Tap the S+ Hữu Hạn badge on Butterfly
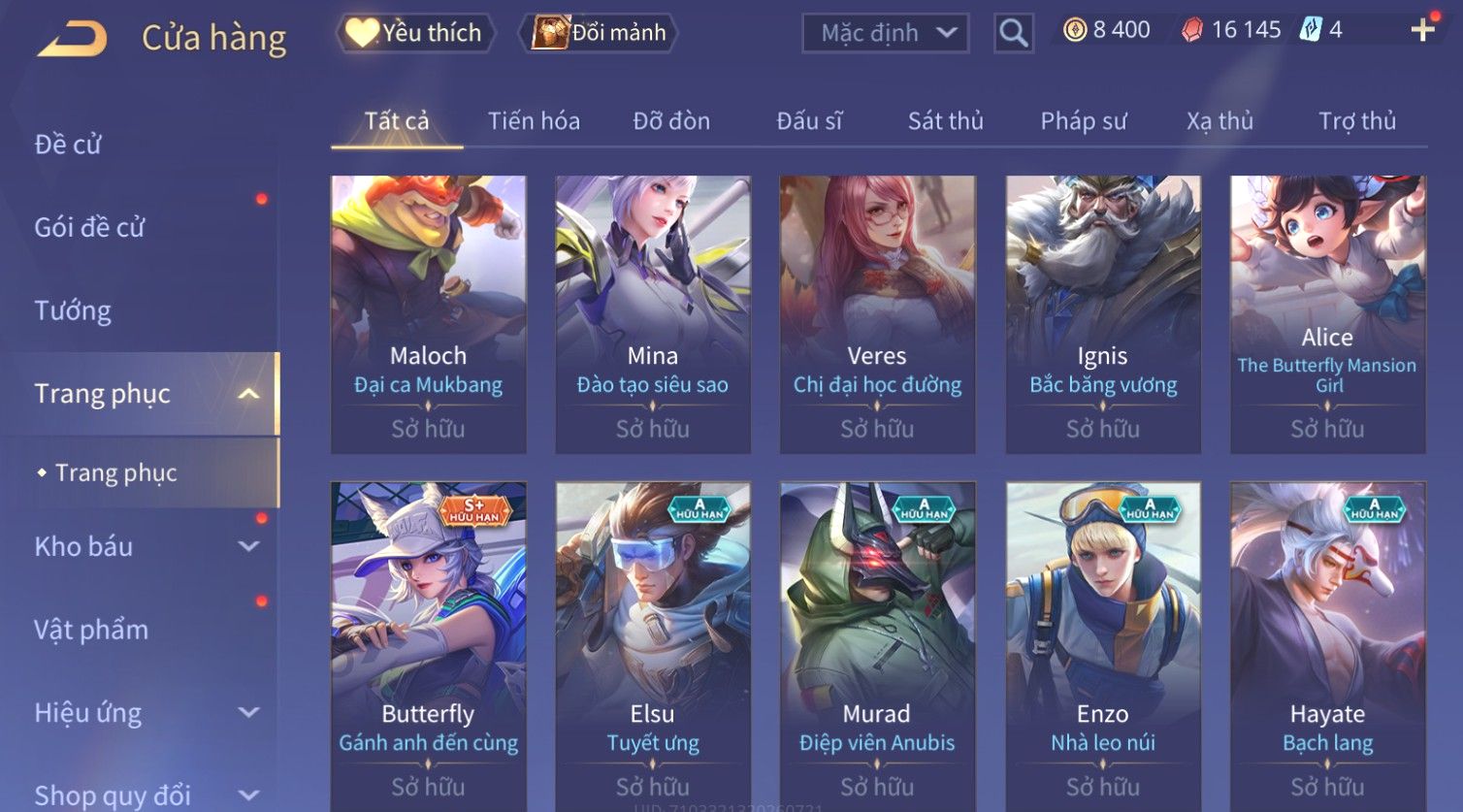The image size is (1463, 812). (473, 510)
